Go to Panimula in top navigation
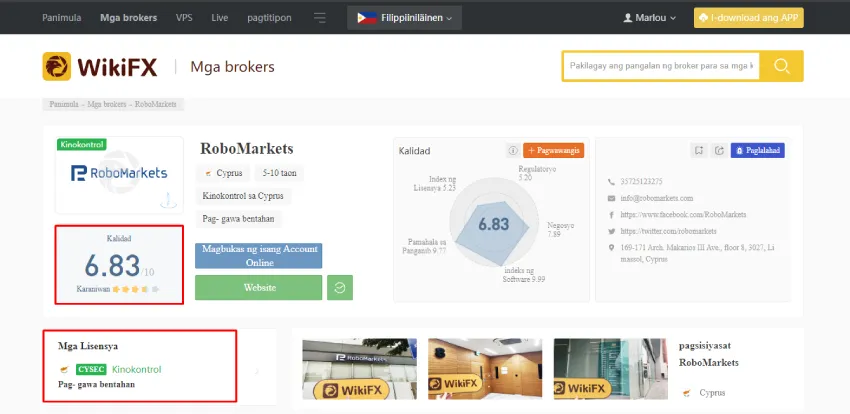The width and height of the screenshot is (850, 414). tap(62, 18)
